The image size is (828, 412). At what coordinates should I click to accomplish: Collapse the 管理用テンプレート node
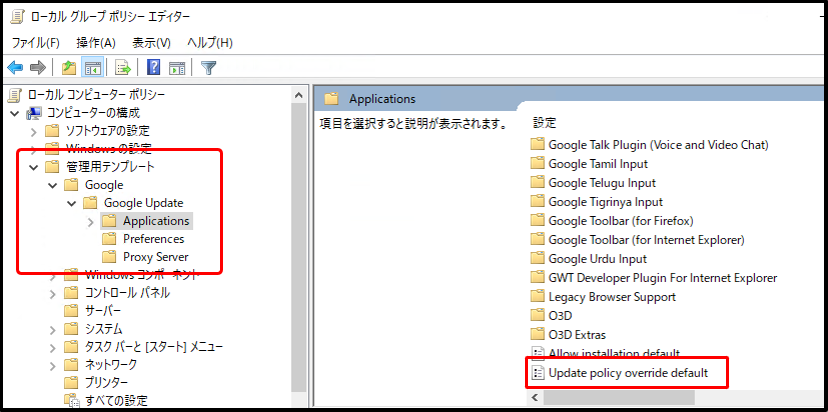34,167
